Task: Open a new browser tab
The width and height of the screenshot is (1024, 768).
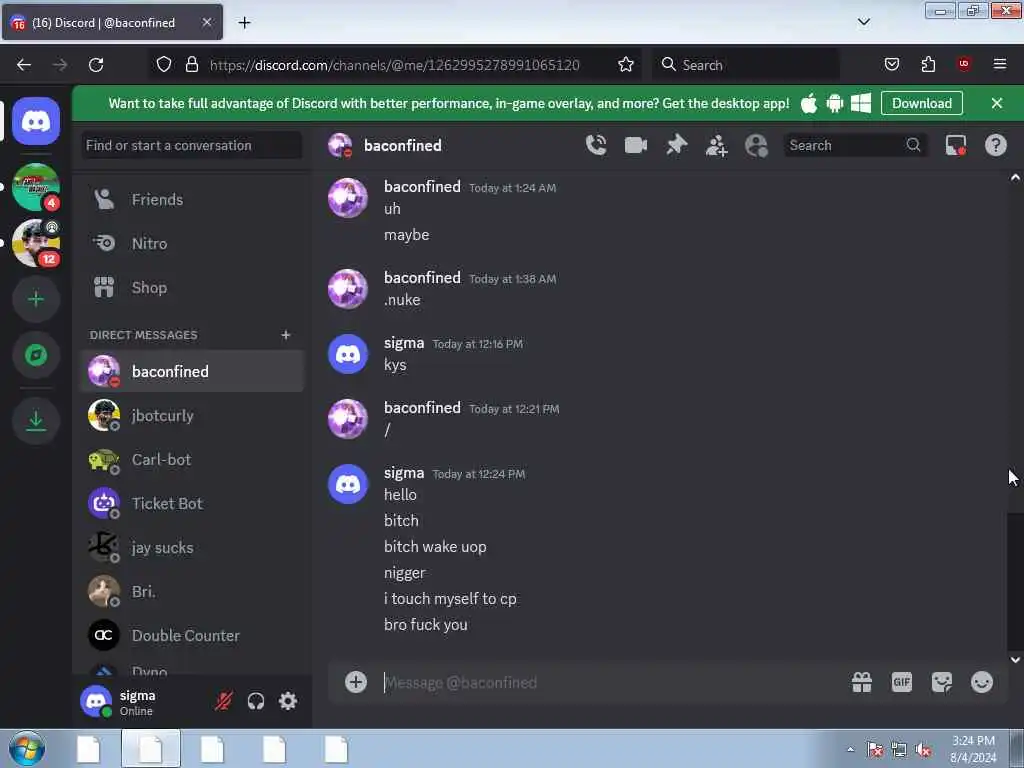Action: coord(244,23)
